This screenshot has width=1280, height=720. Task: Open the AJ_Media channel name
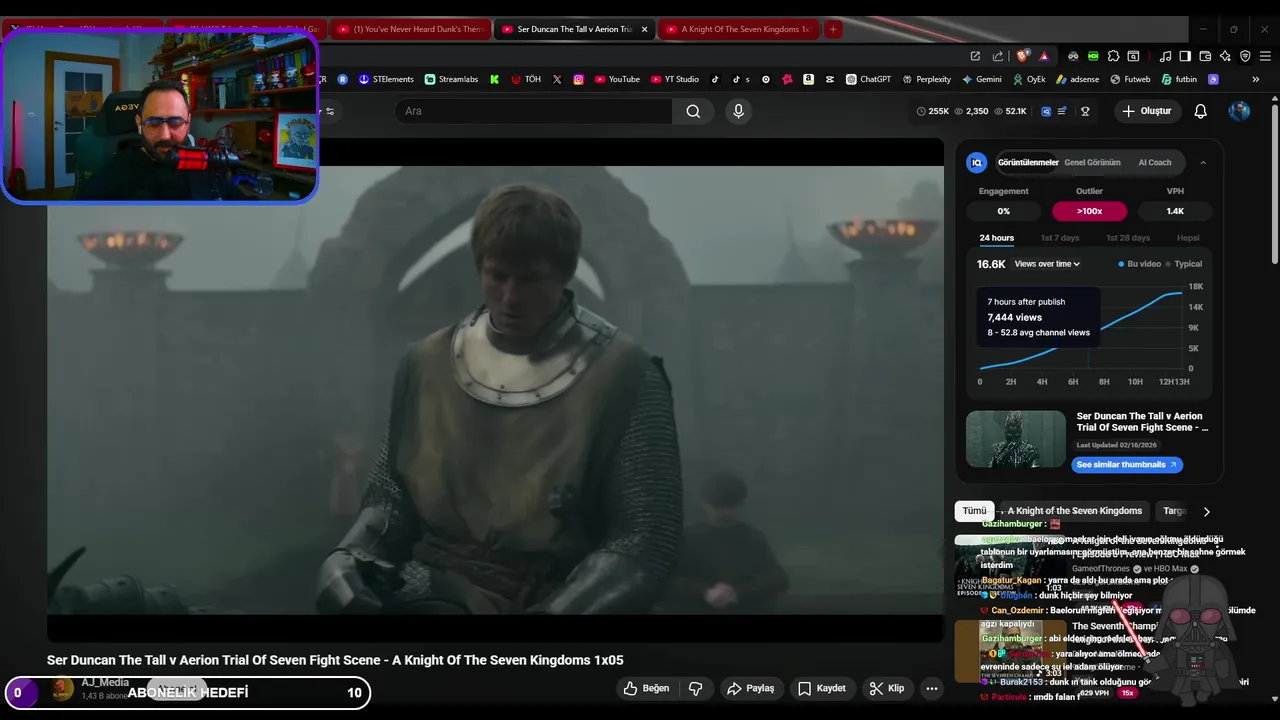(105, 682)
